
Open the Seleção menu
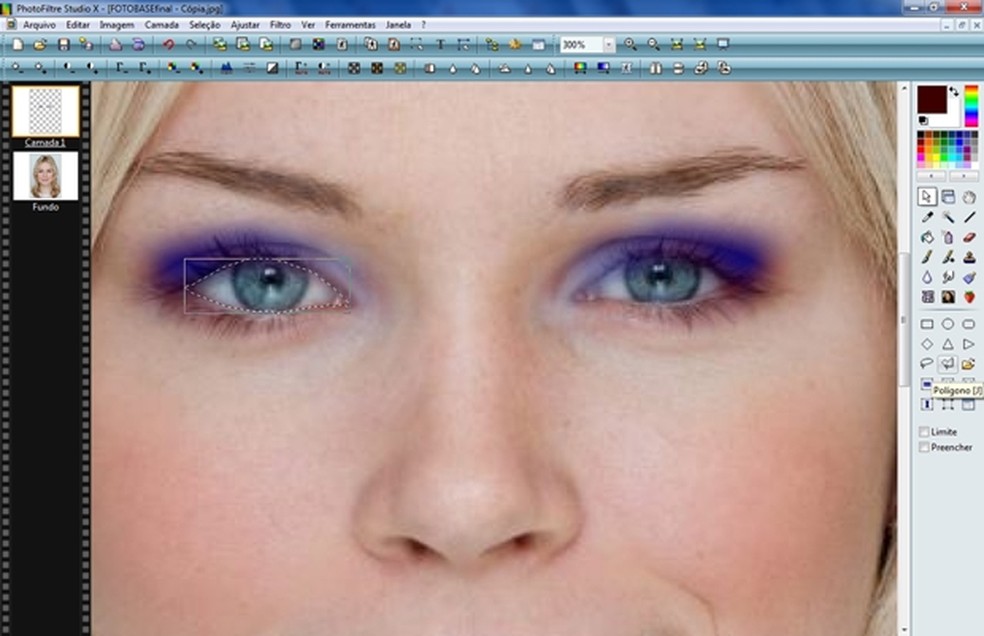tap(205, 25)
